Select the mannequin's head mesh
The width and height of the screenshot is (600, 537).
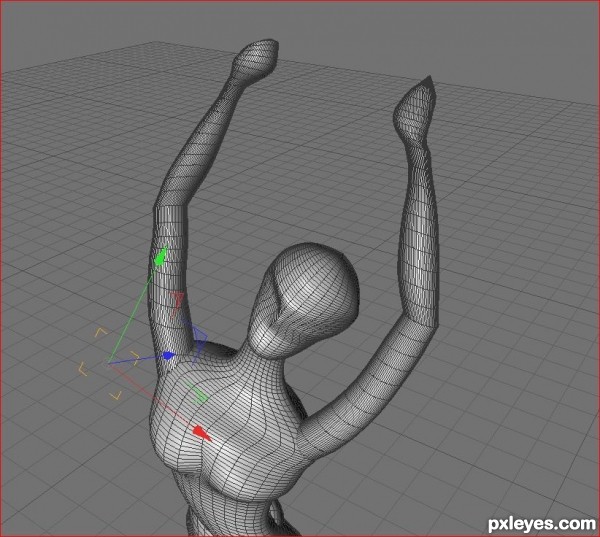point(304,299)
